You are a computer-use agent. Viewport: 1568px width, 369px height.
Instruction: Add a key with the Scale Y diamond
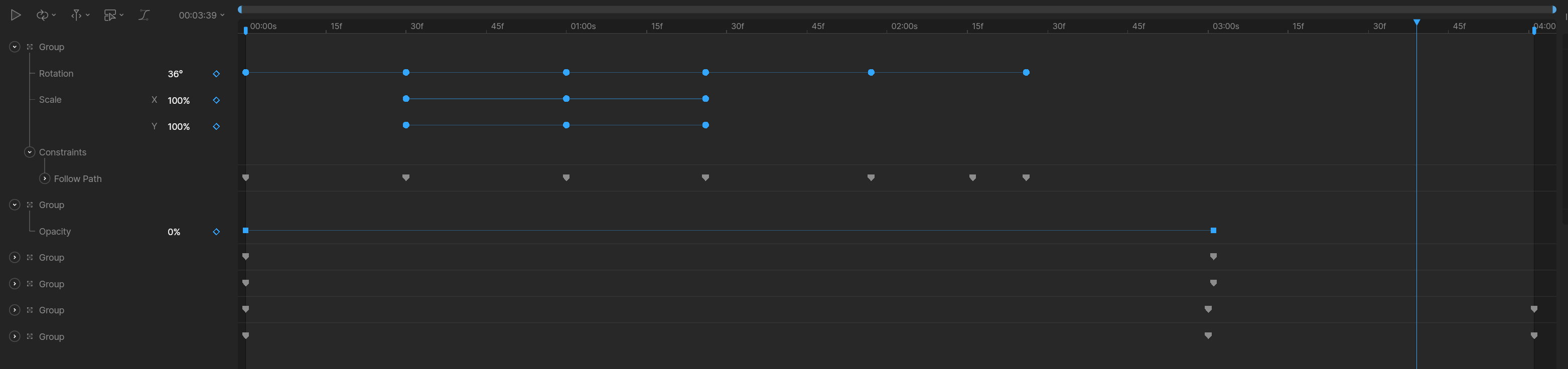tap(216, 126)
